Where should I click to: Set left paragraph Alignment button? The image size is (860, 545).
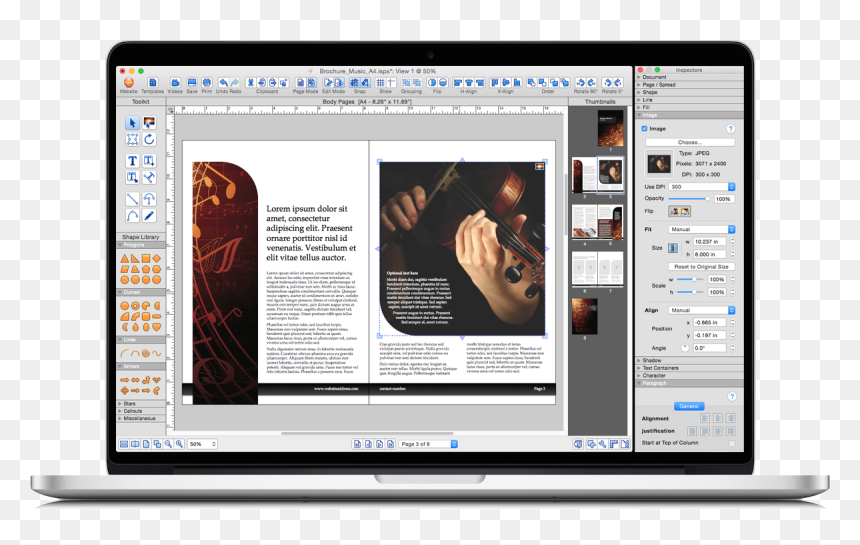coord(705,418)
